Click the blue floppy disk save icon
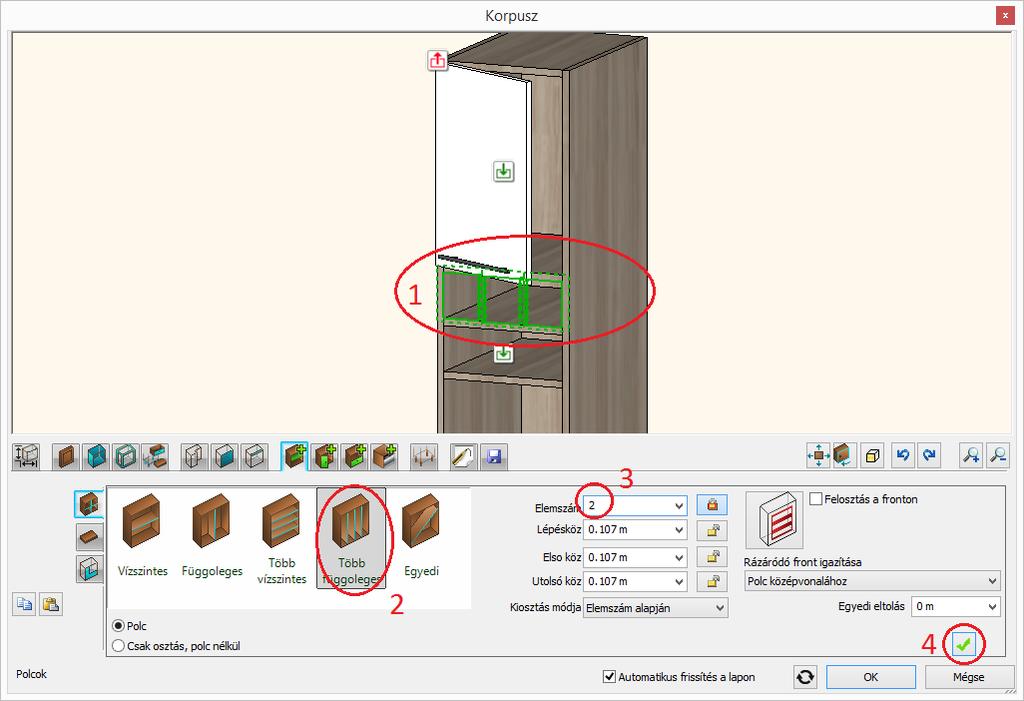 point(494,456)
